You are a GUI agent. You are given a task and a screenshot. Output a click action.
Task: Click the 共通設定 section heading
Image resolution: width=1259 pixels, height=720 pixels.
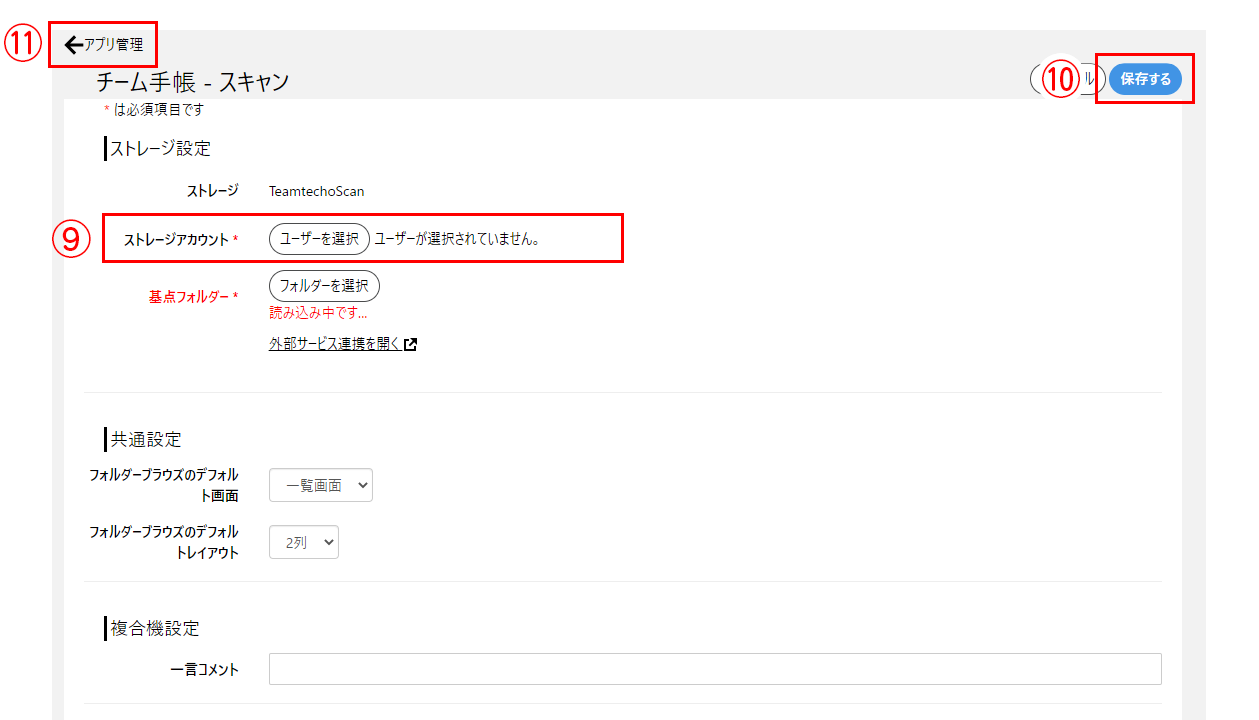click(146, 439)
